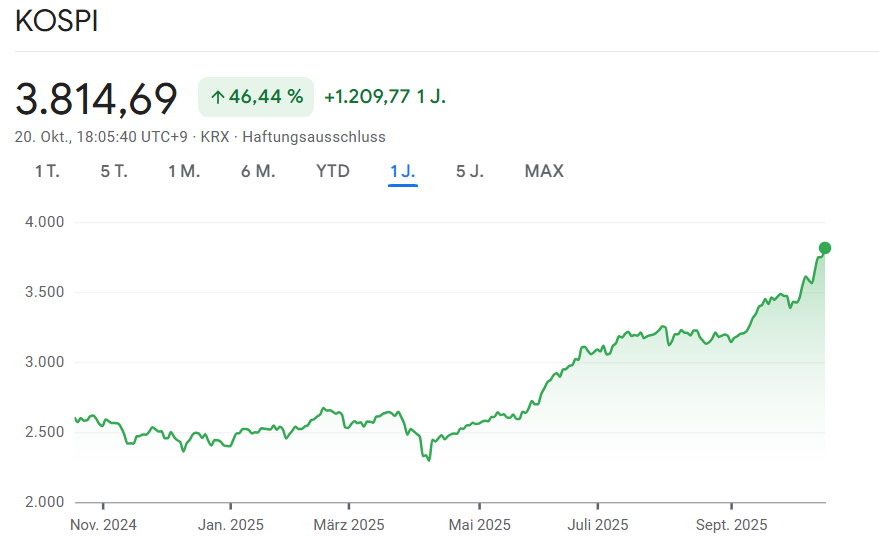
Task: Click the 3.814,69 index value
Action: [97, 98]
